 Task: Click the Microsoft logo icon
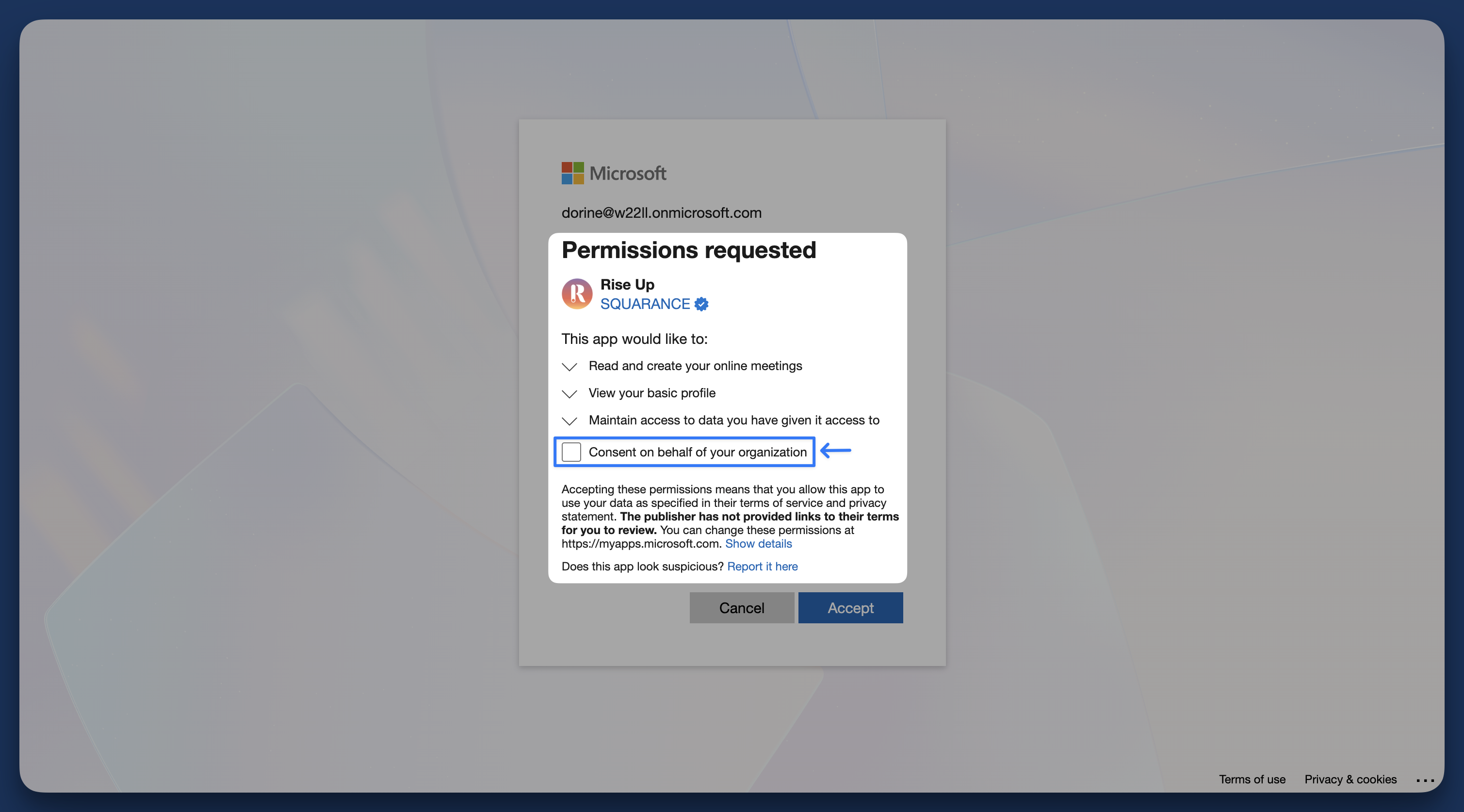(613, 173)
